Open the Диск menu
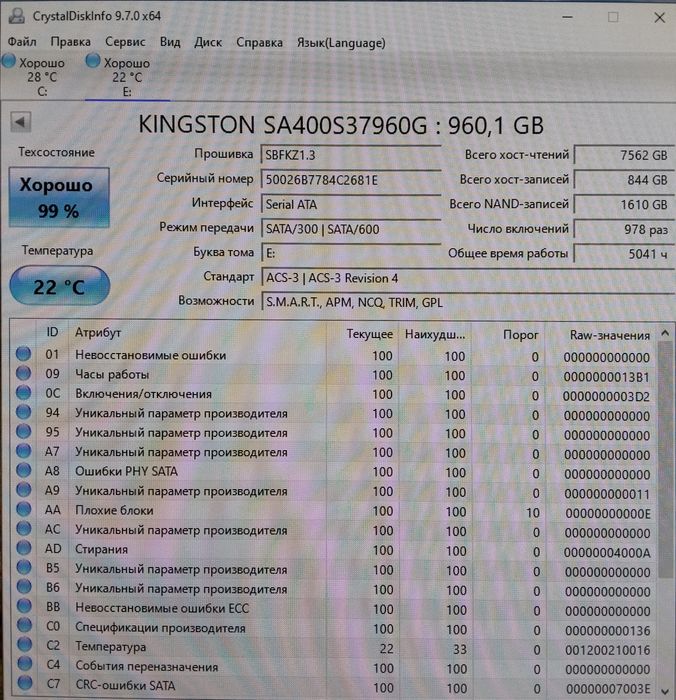Viewport: 676px width, 700px height. pyautogui.click(x=208, y=42)
